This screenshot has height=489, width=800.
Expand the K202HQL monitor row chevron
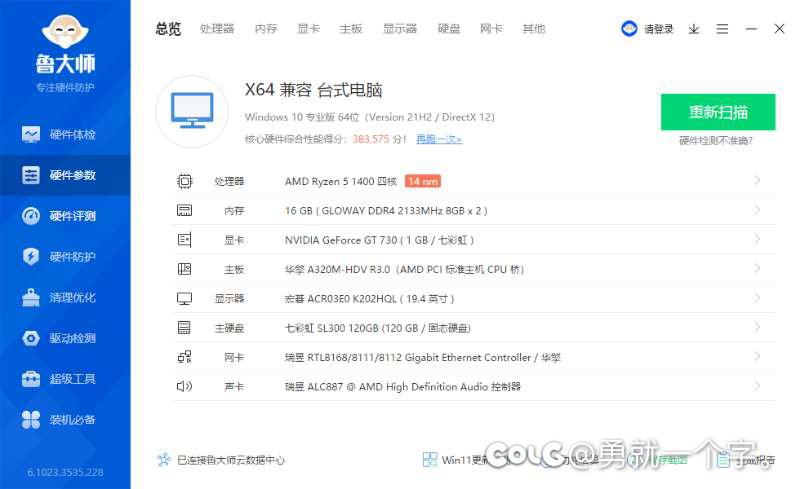pyautogui.click(x=757, y=298)
